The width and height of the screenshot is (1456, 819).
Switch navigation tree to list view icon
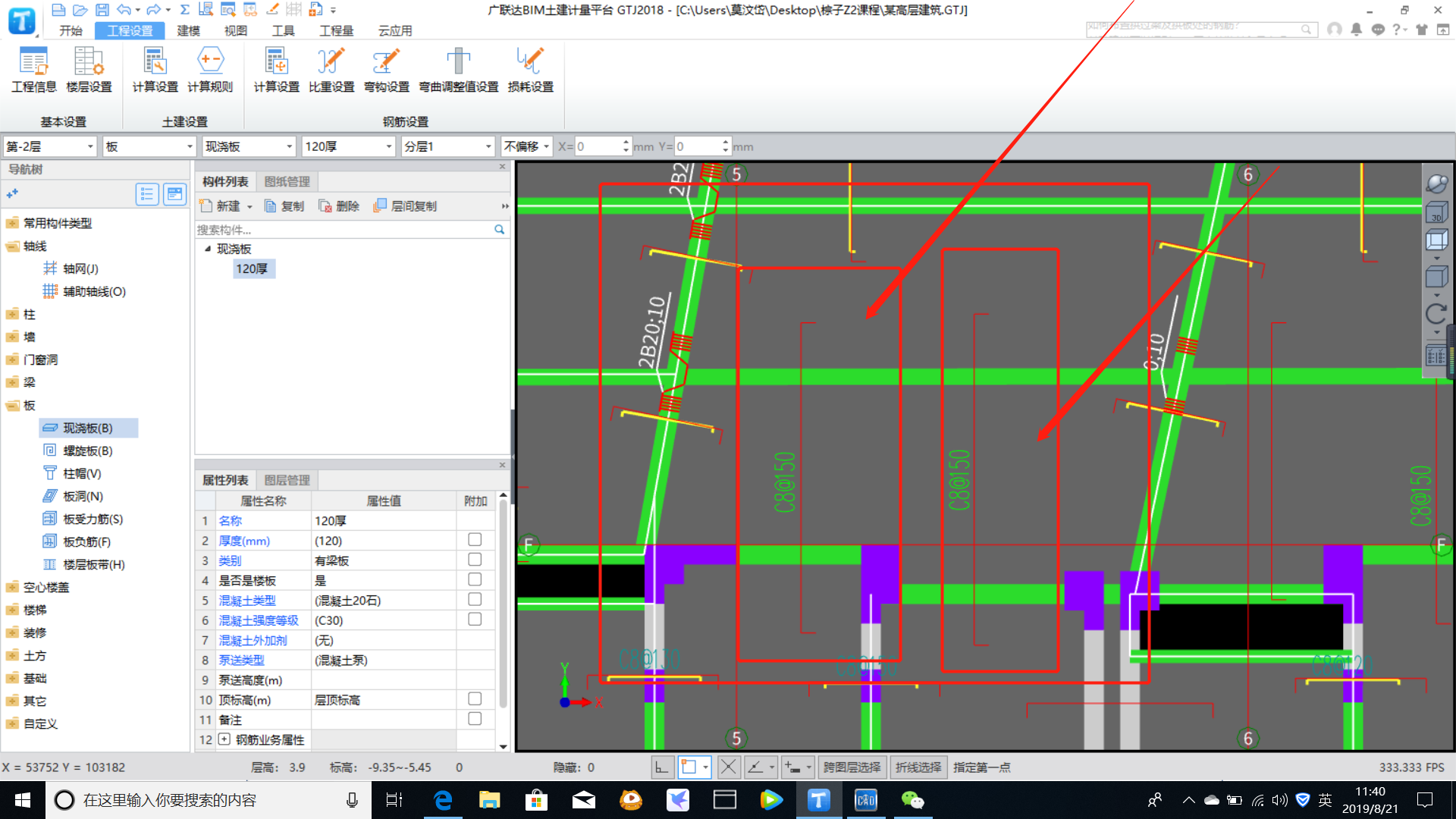click(146, 195)
